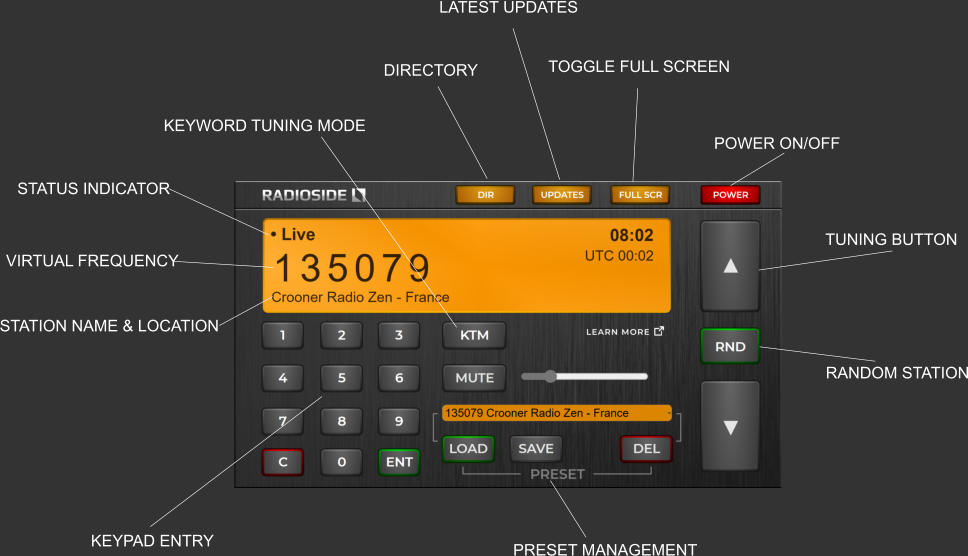Toggle full screen with FULL SCR
Viewport: 968px width, 556px height.
(640, 195)
